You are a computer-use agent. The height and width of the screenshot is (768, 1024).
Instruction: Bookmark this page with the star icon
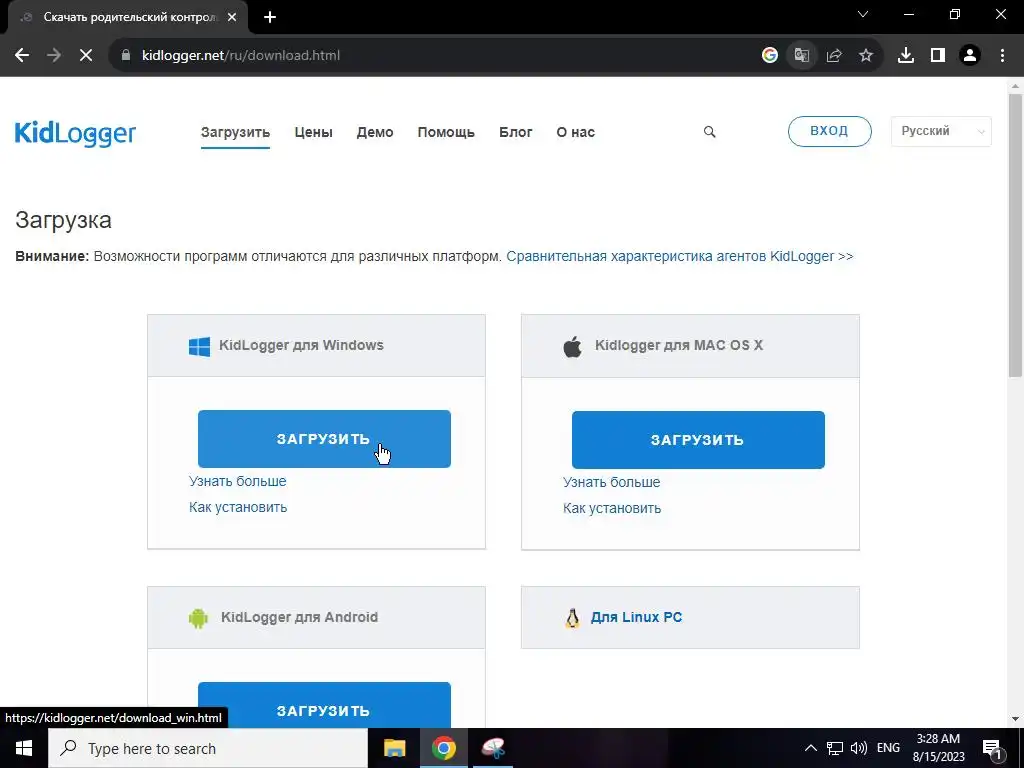pyautogui.click(x=866, y=56)
